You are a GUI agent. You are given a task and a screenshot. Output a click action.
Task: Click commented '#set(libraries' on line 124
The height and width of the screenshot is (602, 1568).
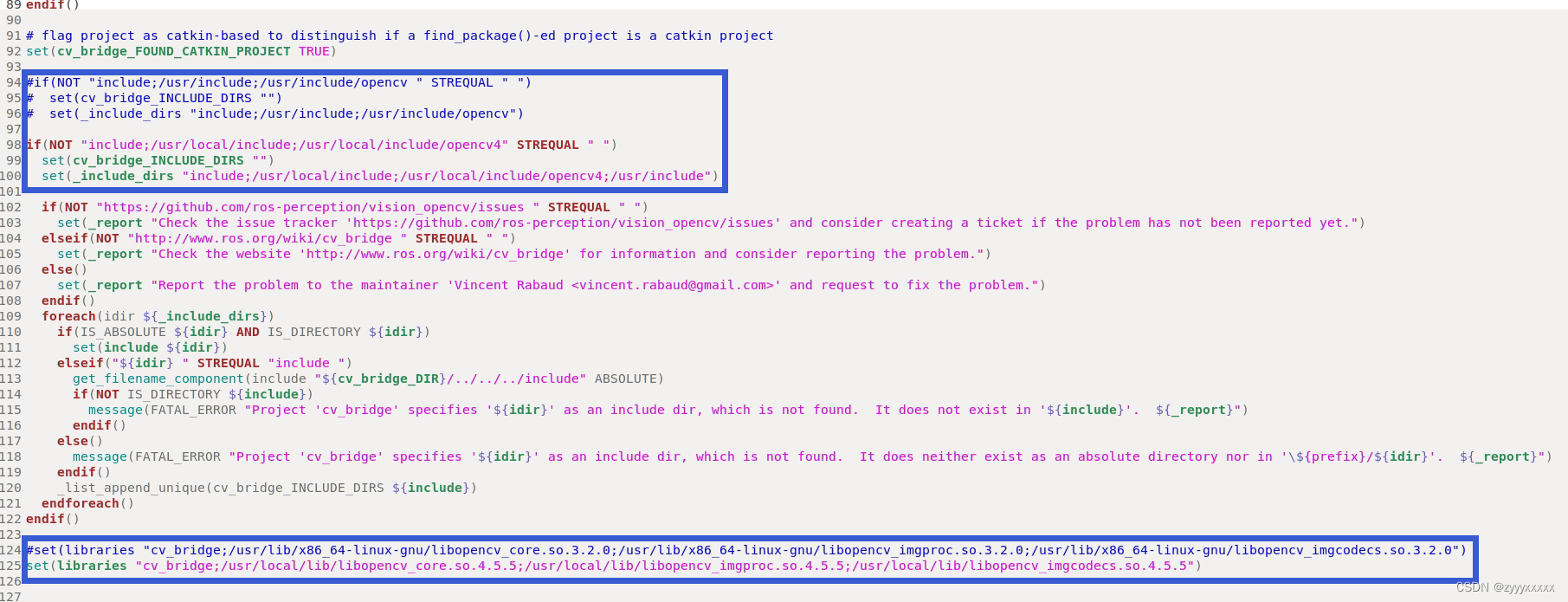point(81,550)
